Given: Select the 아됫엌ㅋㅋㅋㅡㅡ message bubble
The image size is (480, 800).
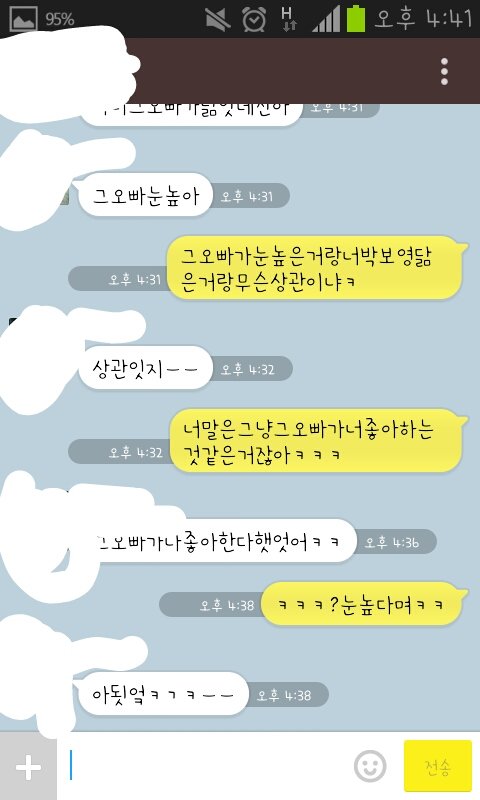Looking at the screenshot, I should [162, 694].
